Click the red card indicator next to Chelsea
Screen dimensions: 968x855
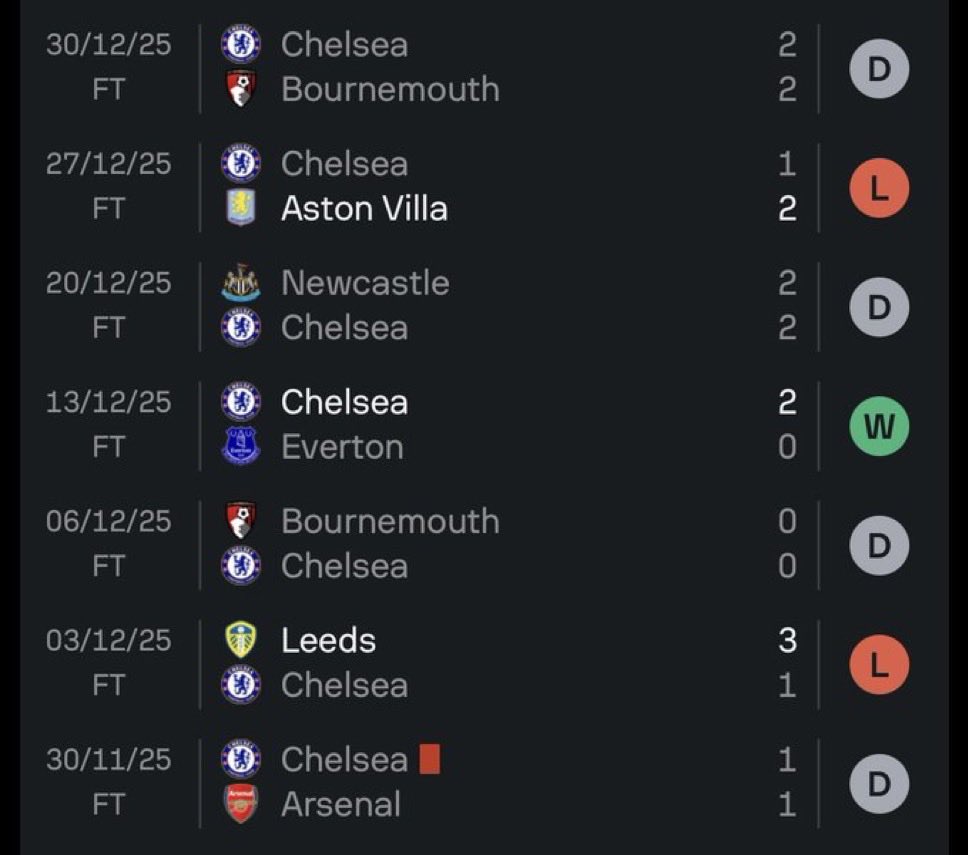pyautogui.click(x=430, y=759)
